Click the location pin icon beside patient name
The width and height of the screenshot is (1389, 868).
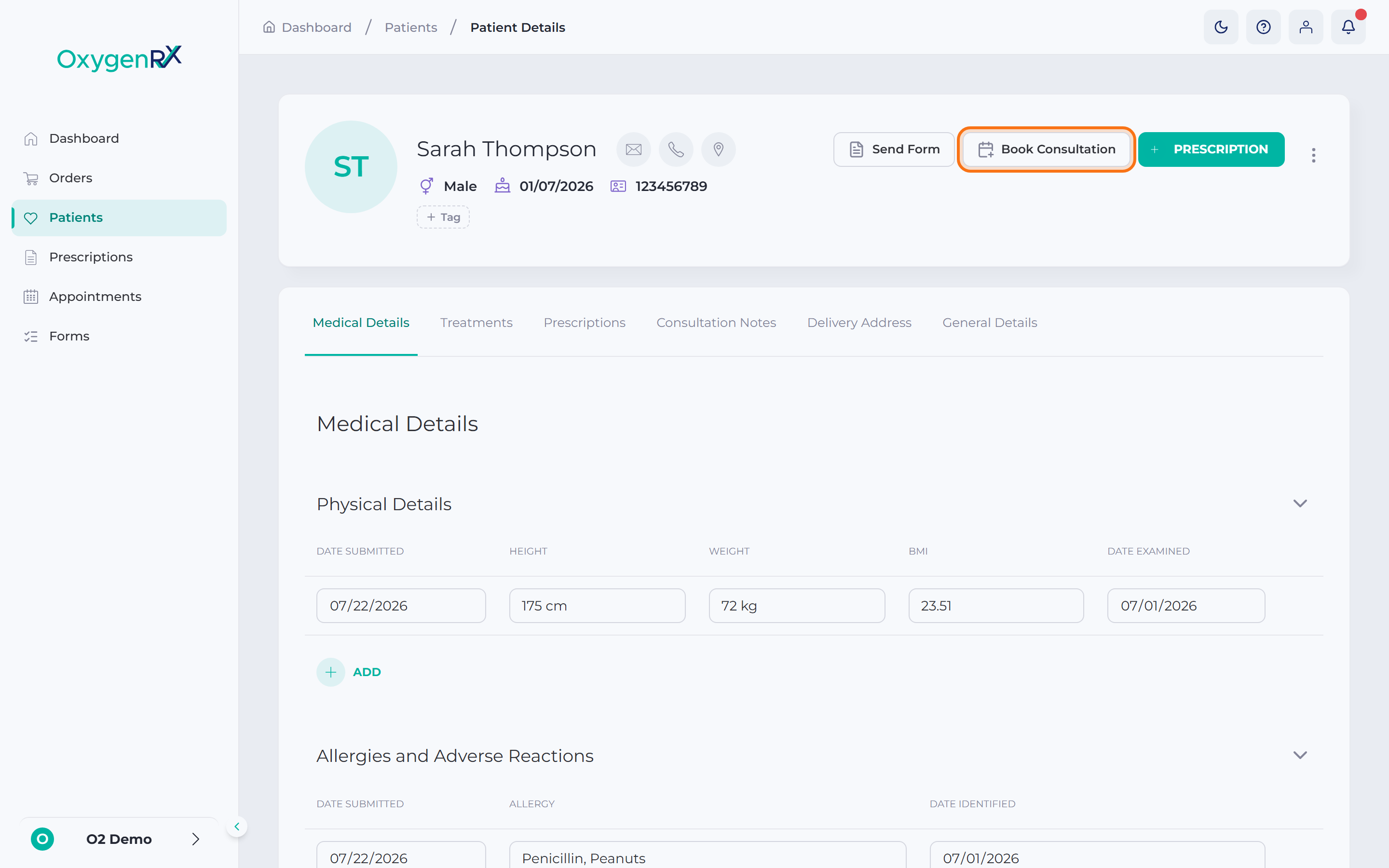719,149
